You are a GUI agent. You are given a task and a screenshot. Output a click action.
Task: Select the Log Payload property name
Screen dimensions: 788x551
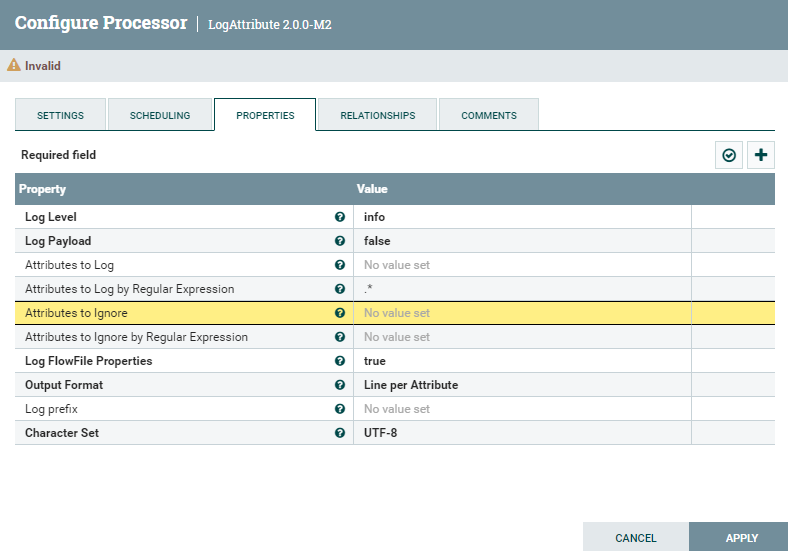point(58,241)
